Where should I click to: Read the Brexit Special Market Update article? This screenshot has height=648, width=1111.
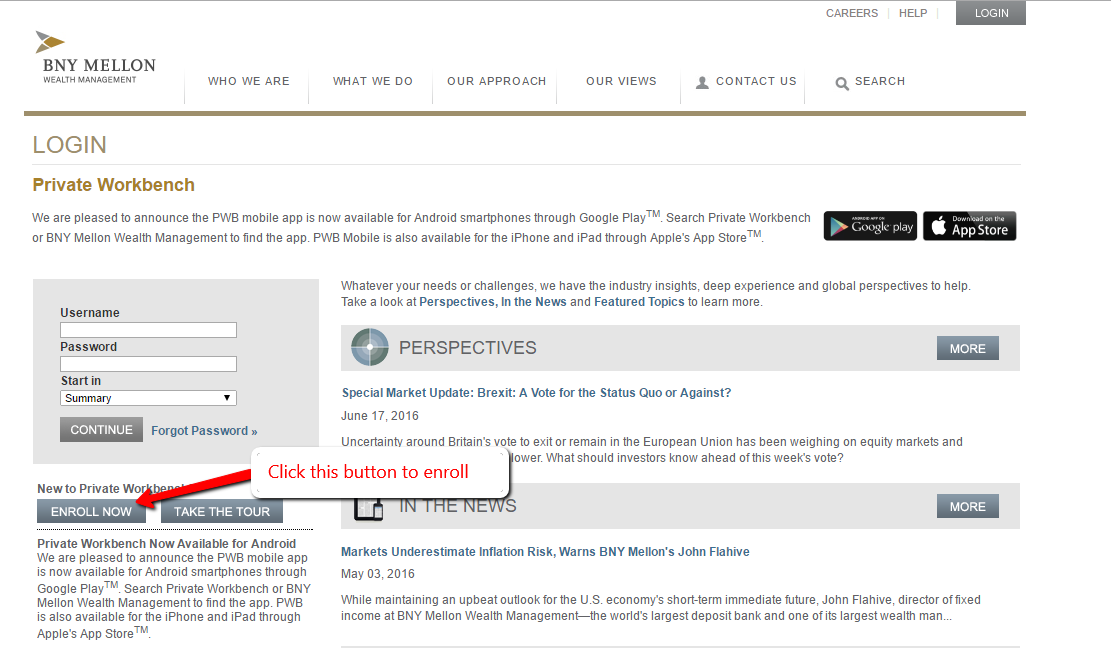point(536,392)
